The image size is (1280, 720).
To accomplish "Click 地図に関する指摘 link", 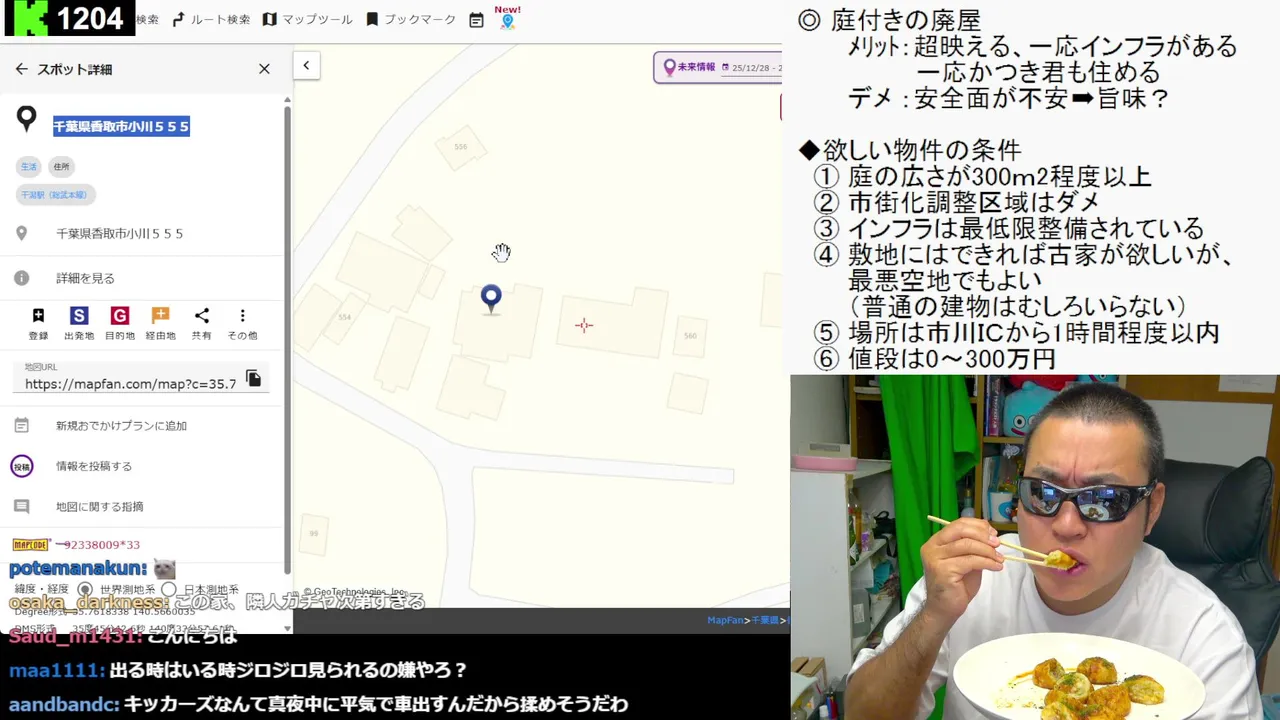I will tap(100, 507).
